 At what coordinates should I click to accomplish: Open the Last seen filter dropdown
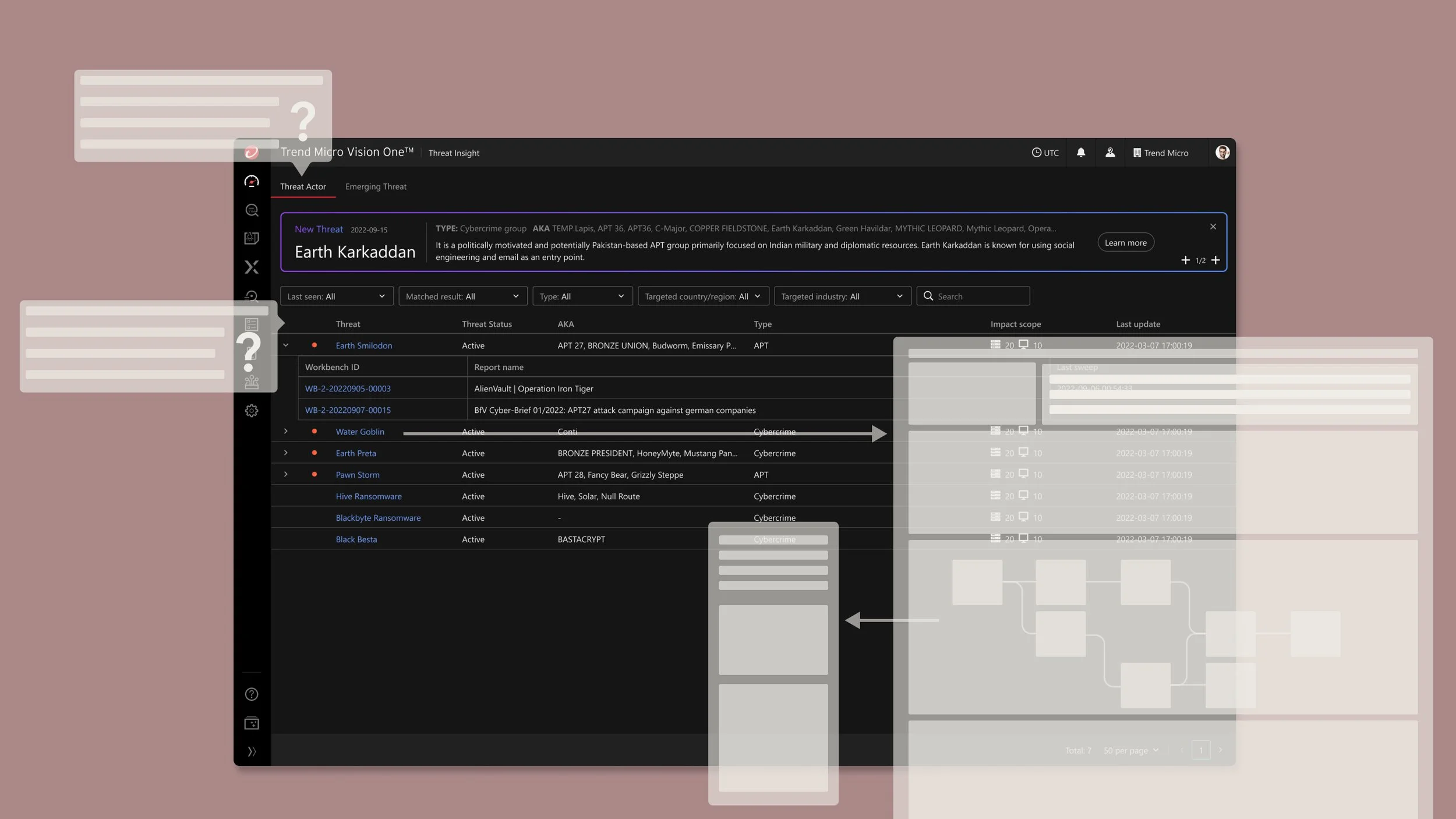pos(336,296)
